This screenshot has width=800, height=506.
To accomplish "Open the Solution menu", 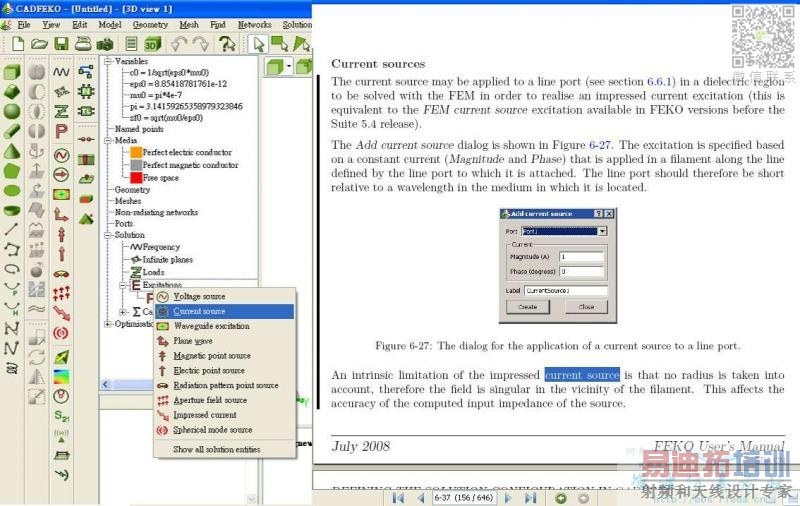I will (x=297, y=24).
